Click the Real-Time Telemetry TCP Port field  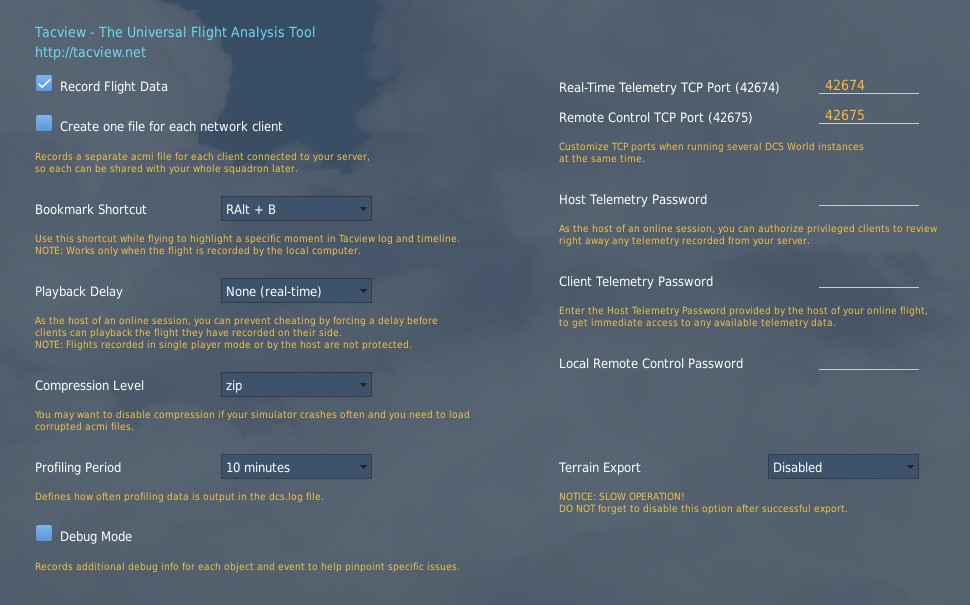tap(869, 85)
